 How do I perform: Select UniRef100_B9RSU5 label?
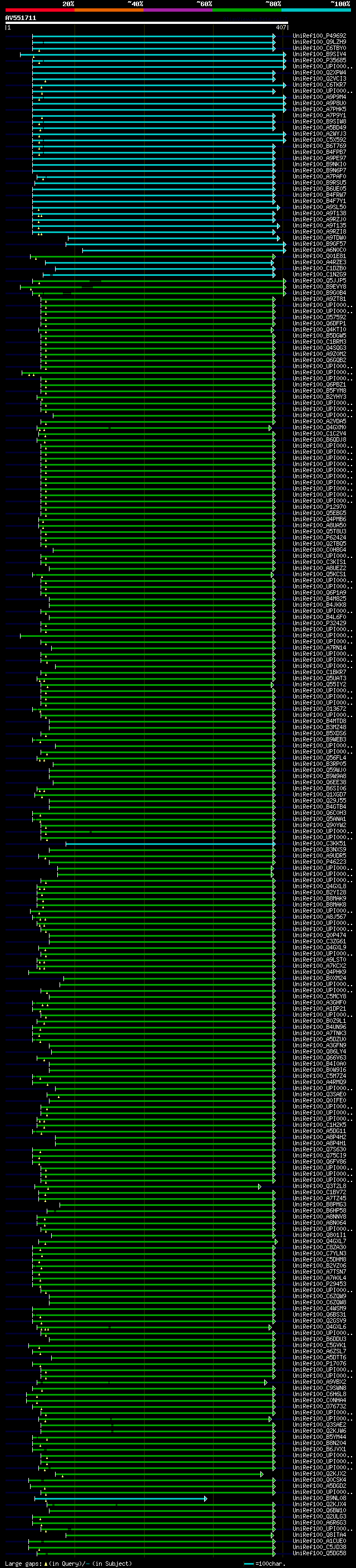point(319,182)
